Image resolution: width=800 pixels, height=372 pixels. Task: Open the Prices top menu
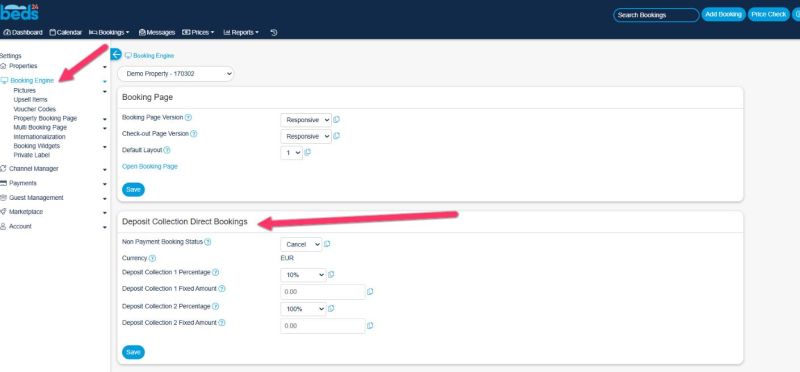click(198, 32)
